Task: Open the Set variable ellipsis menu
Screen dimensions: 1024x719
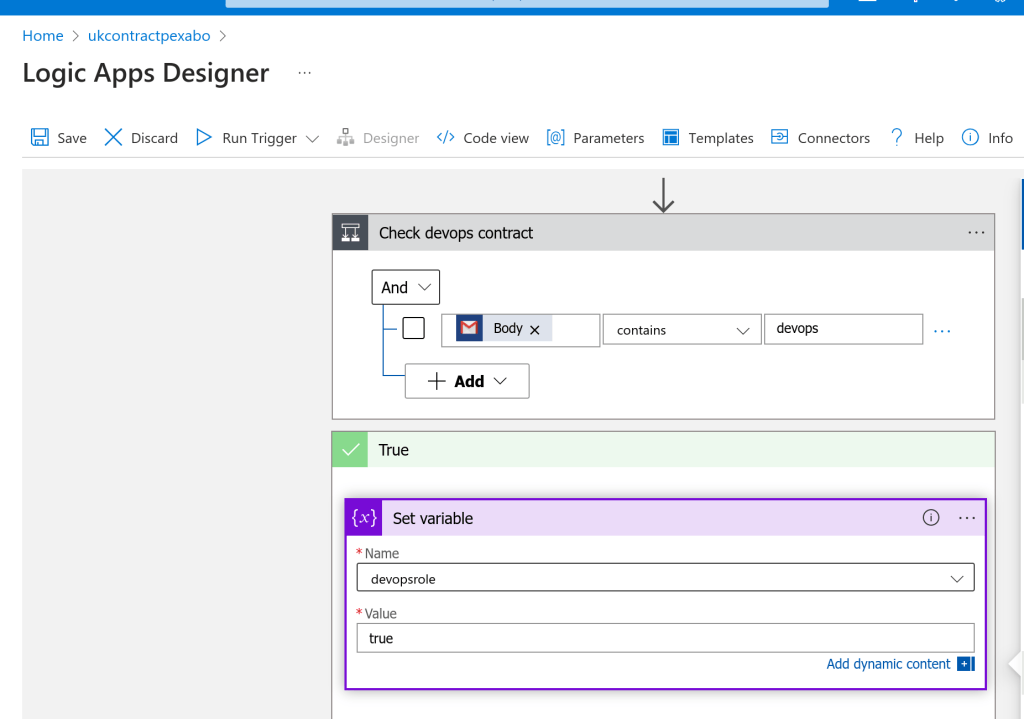Action: point(967,518)
